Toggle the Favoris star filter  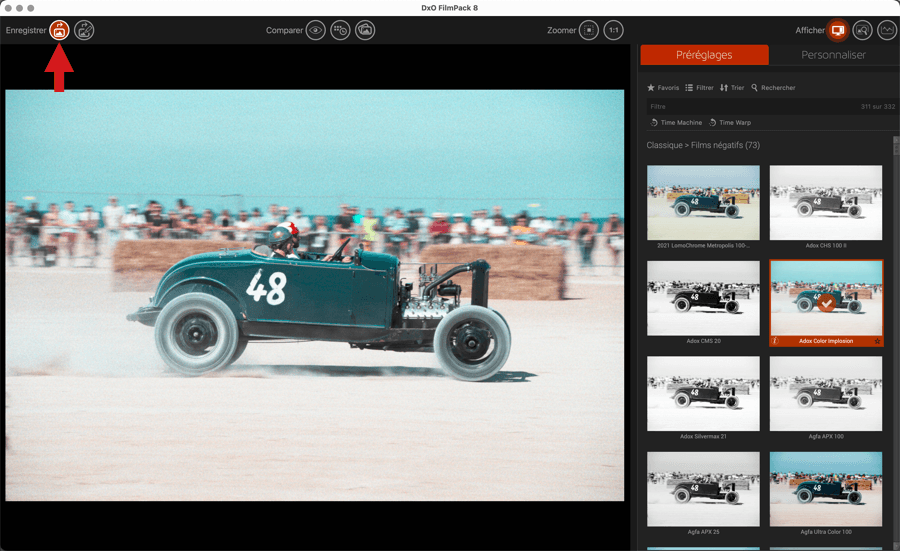pos(663,88)
